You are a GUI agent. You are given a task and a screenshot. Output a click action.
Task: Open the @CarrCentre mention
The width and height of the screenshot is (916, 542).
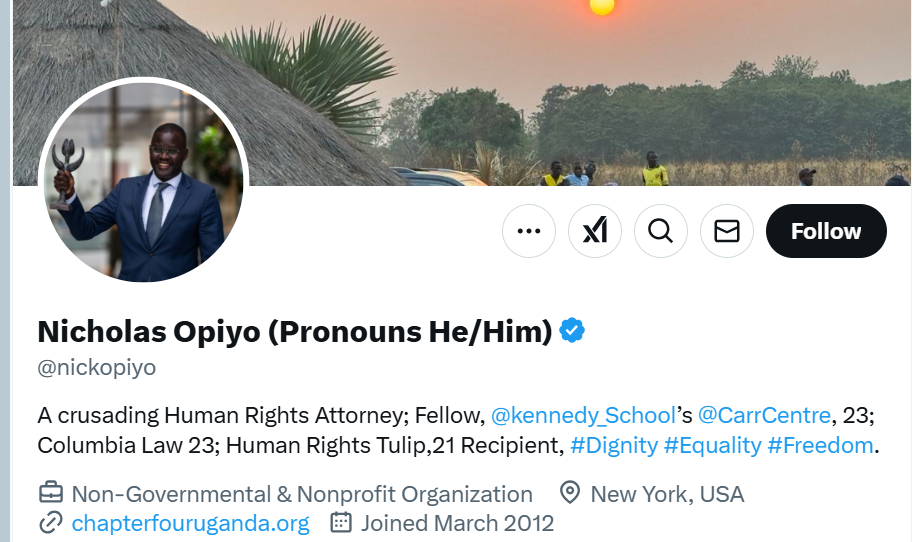click(x=764, y=414)
